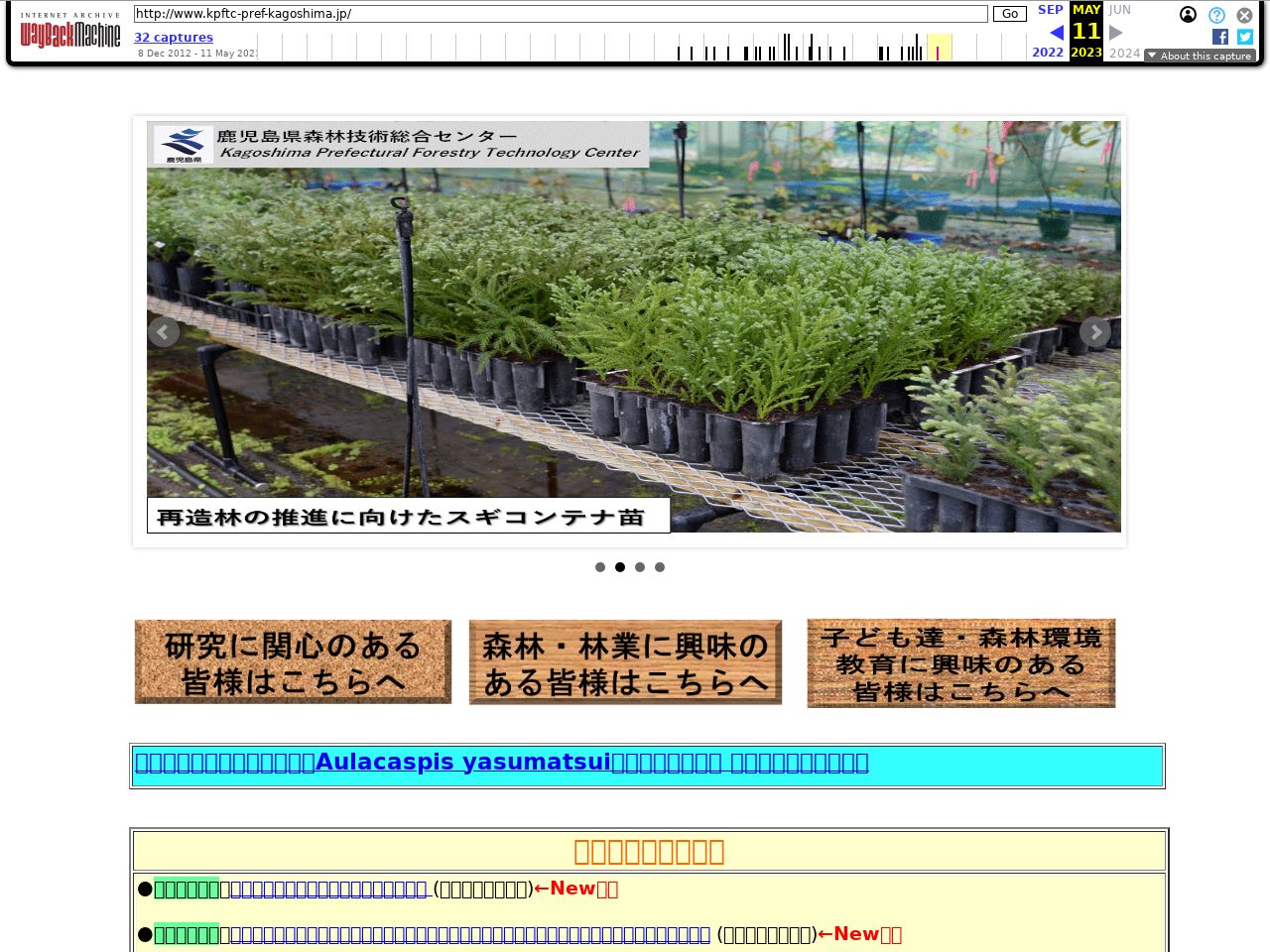1270x952 pixels.
Task: Open the user account icon
Action: 1188,15
